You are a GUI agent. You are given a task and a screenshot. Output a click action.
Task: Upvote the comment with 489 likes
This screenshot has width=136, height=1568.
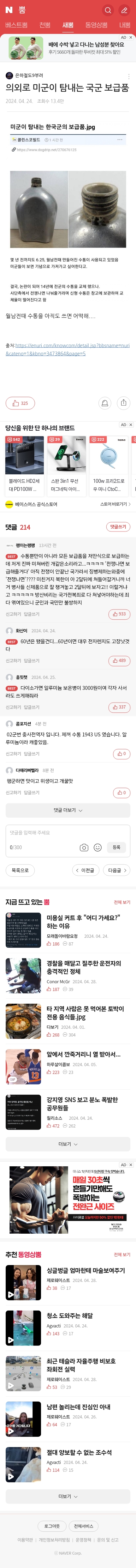click(119, 661)
